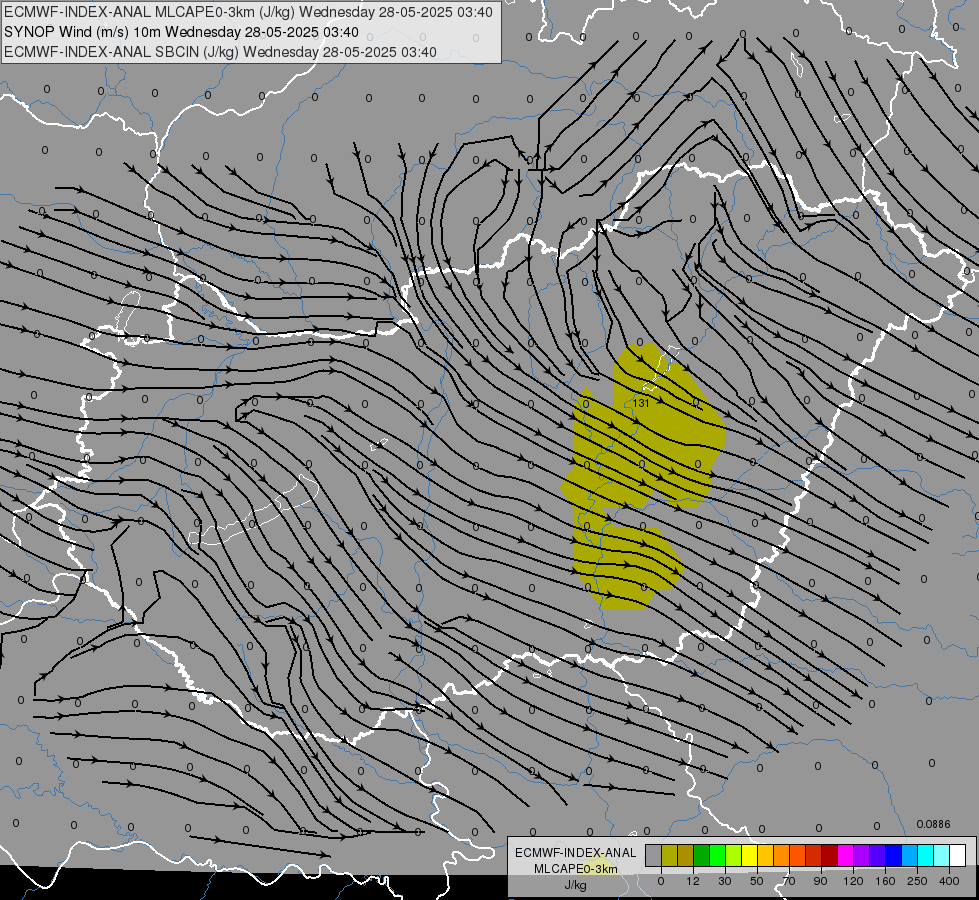Click the legend tick value 400
Image resolution: width=979 pixels, height=900 pixels.
tap(949, 881)
